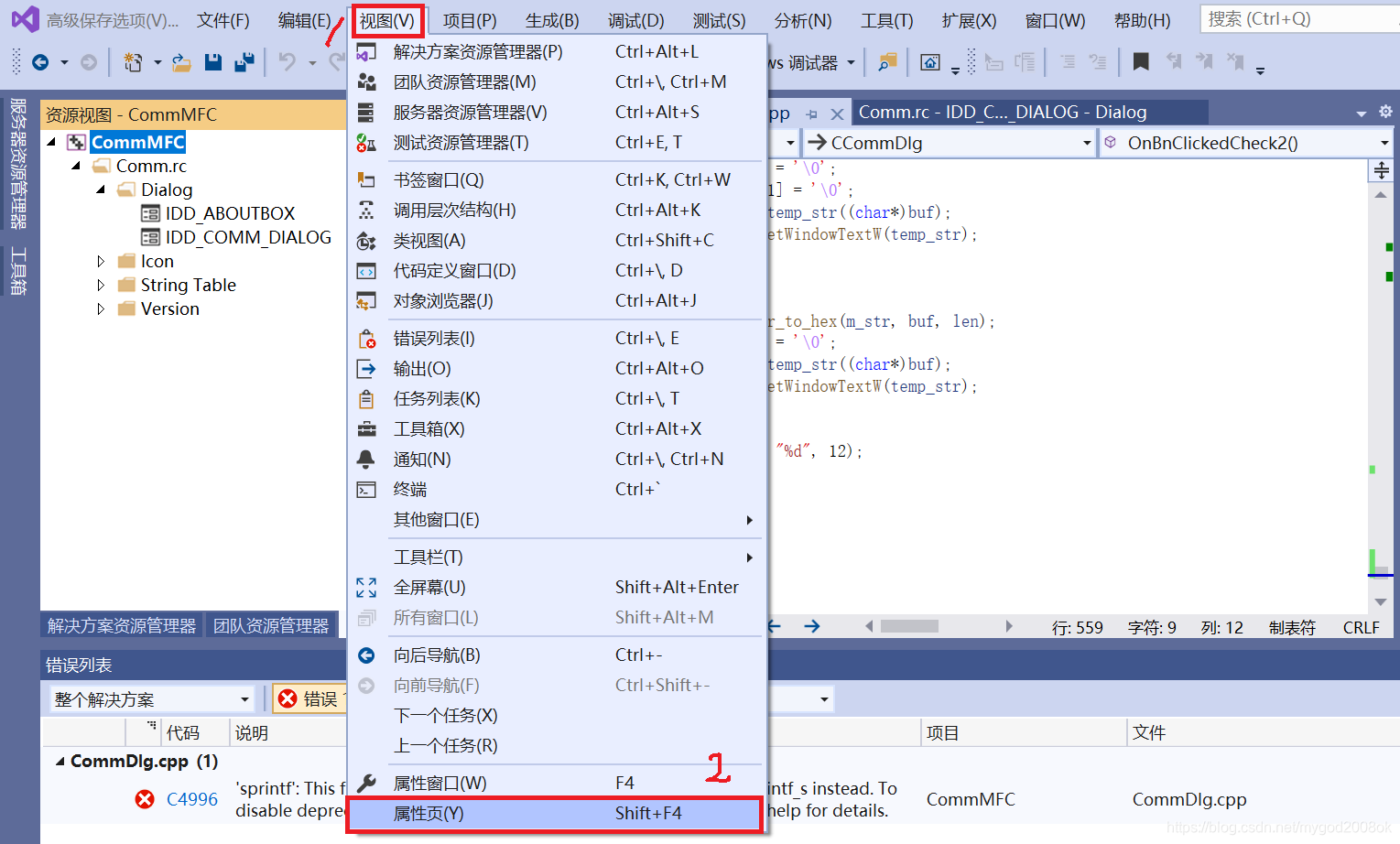Click the save file toolbar icon

(213, 62)
